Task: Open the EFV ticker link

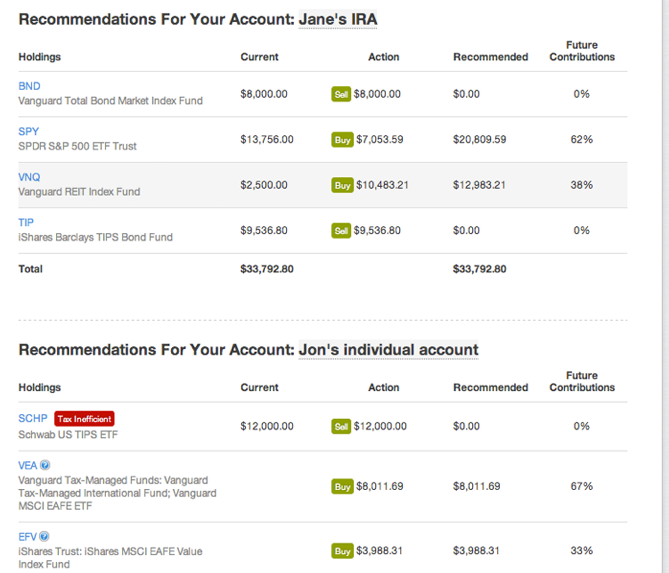Action: tap(28, 537)
